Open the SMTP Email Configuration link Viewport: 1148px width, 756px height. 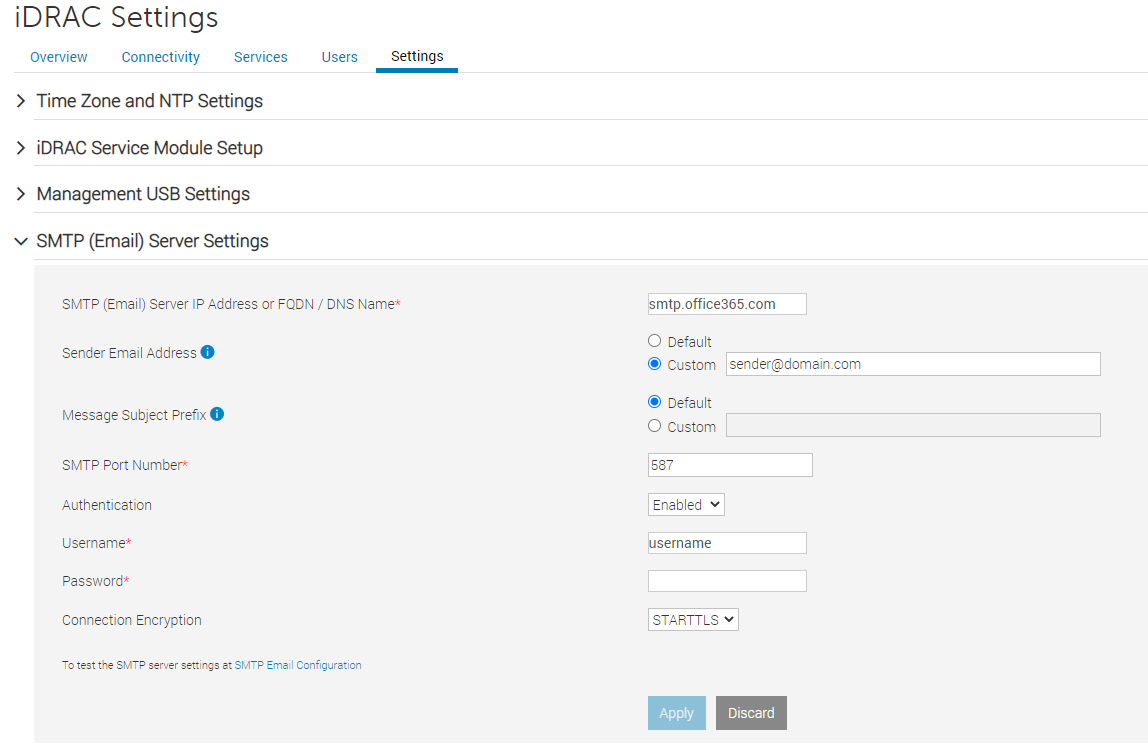[297, 664]
